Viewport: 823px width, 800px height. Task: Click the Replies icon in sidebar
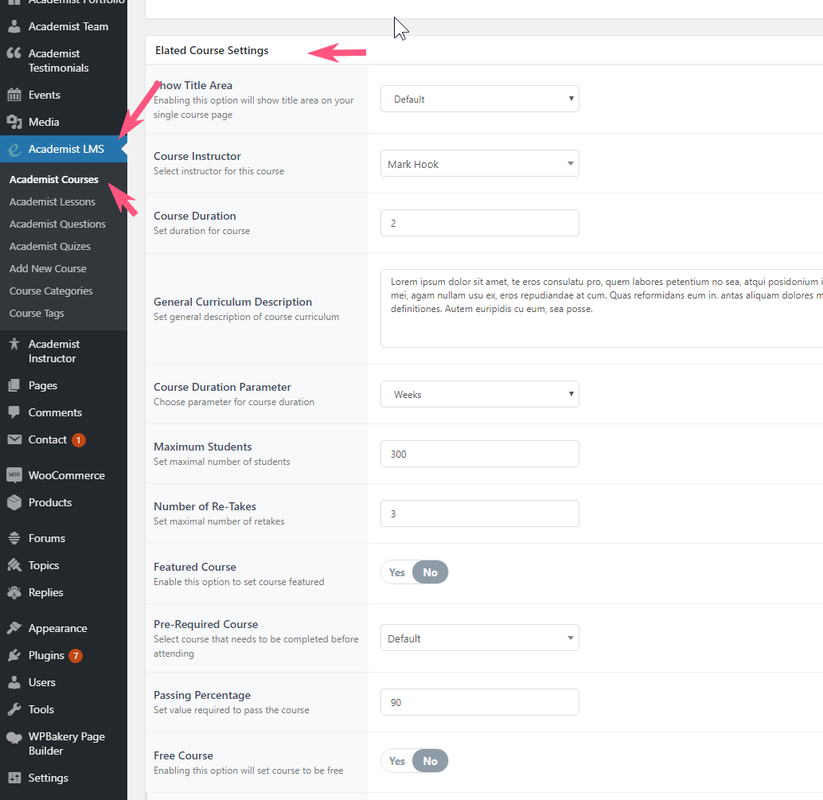pos(14,592)
